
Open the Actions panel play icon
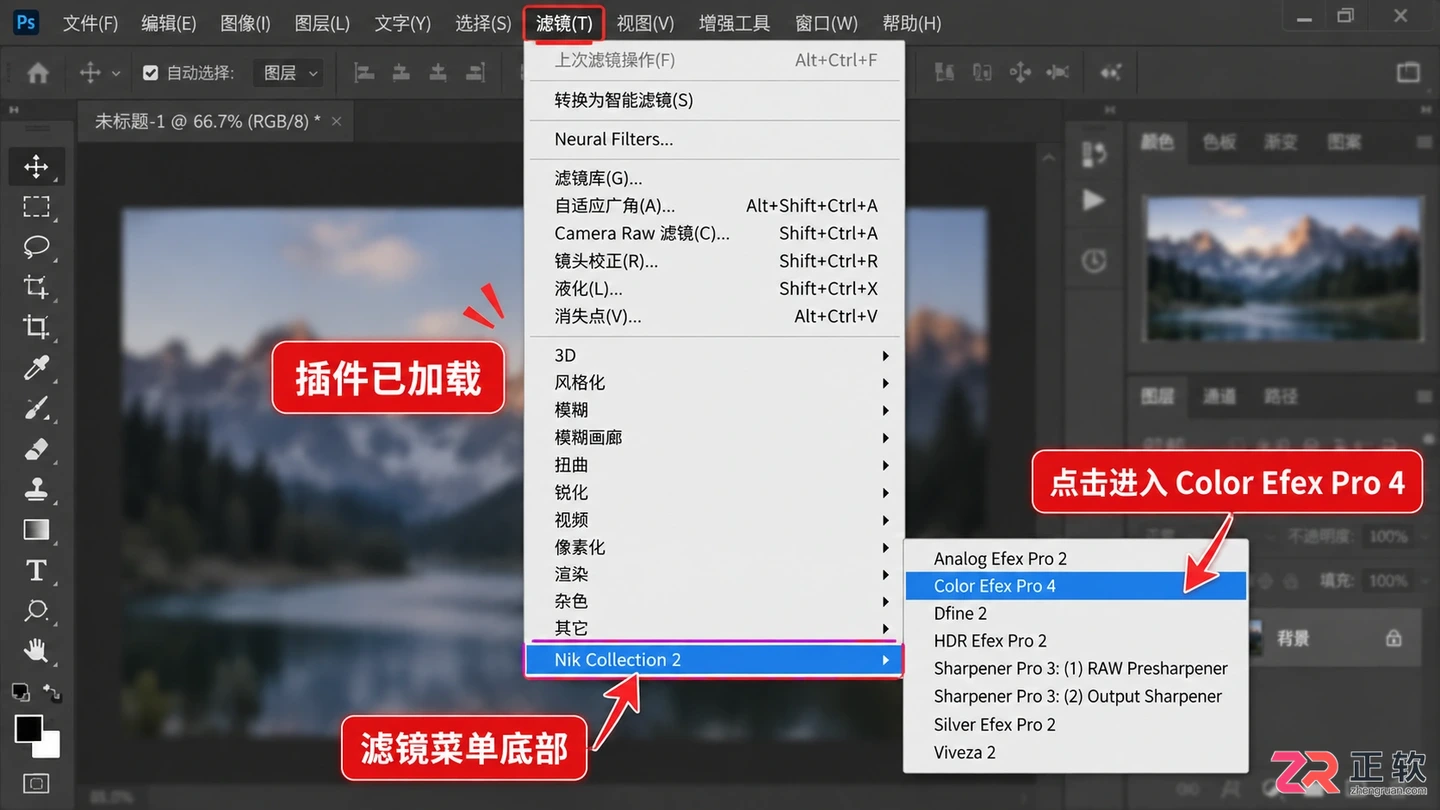(x=1094, y=200)
